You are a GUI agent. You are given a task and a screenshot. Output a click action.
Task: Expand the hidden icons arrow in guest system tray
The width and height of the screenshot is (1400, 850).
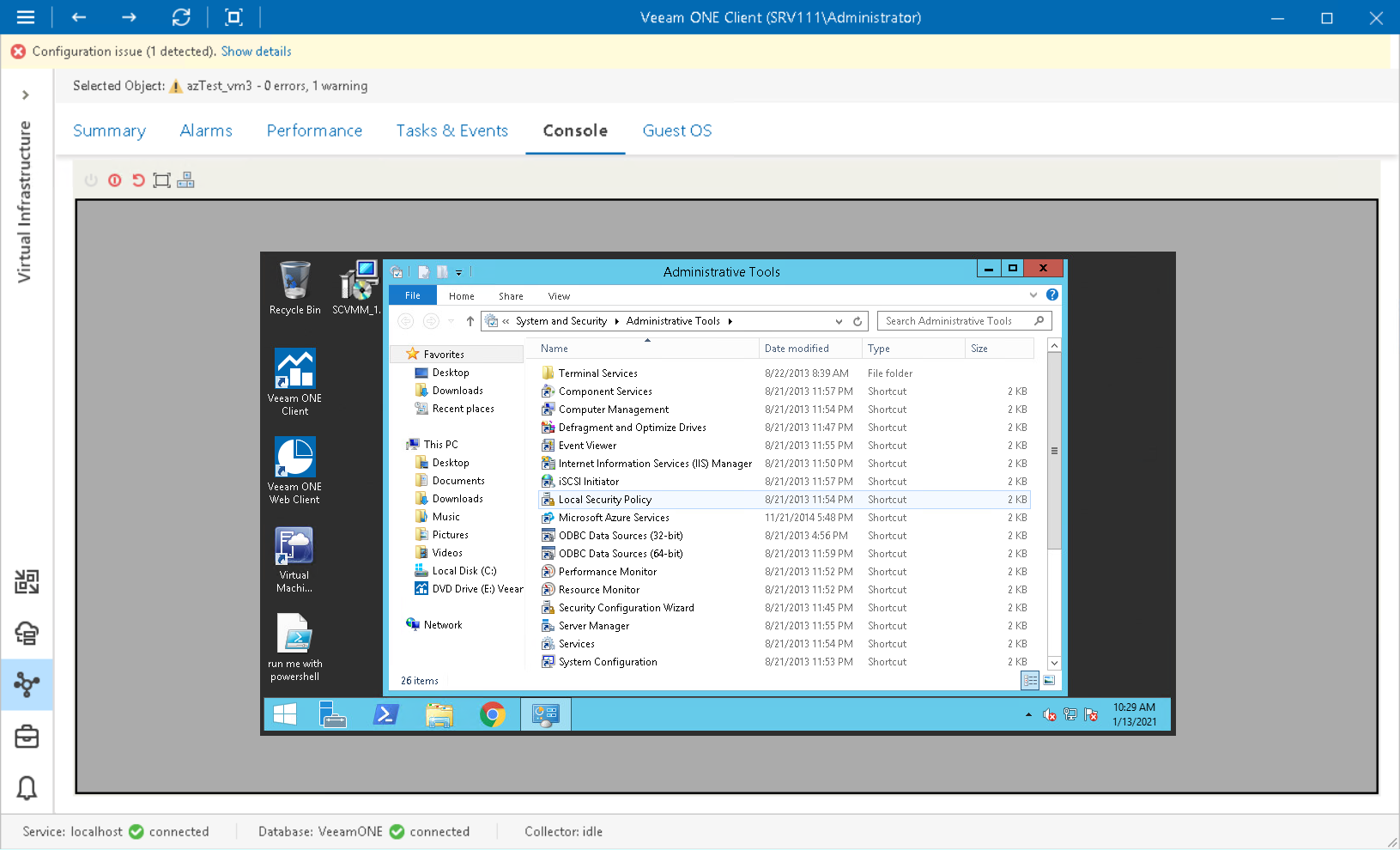coord(1028,713)
